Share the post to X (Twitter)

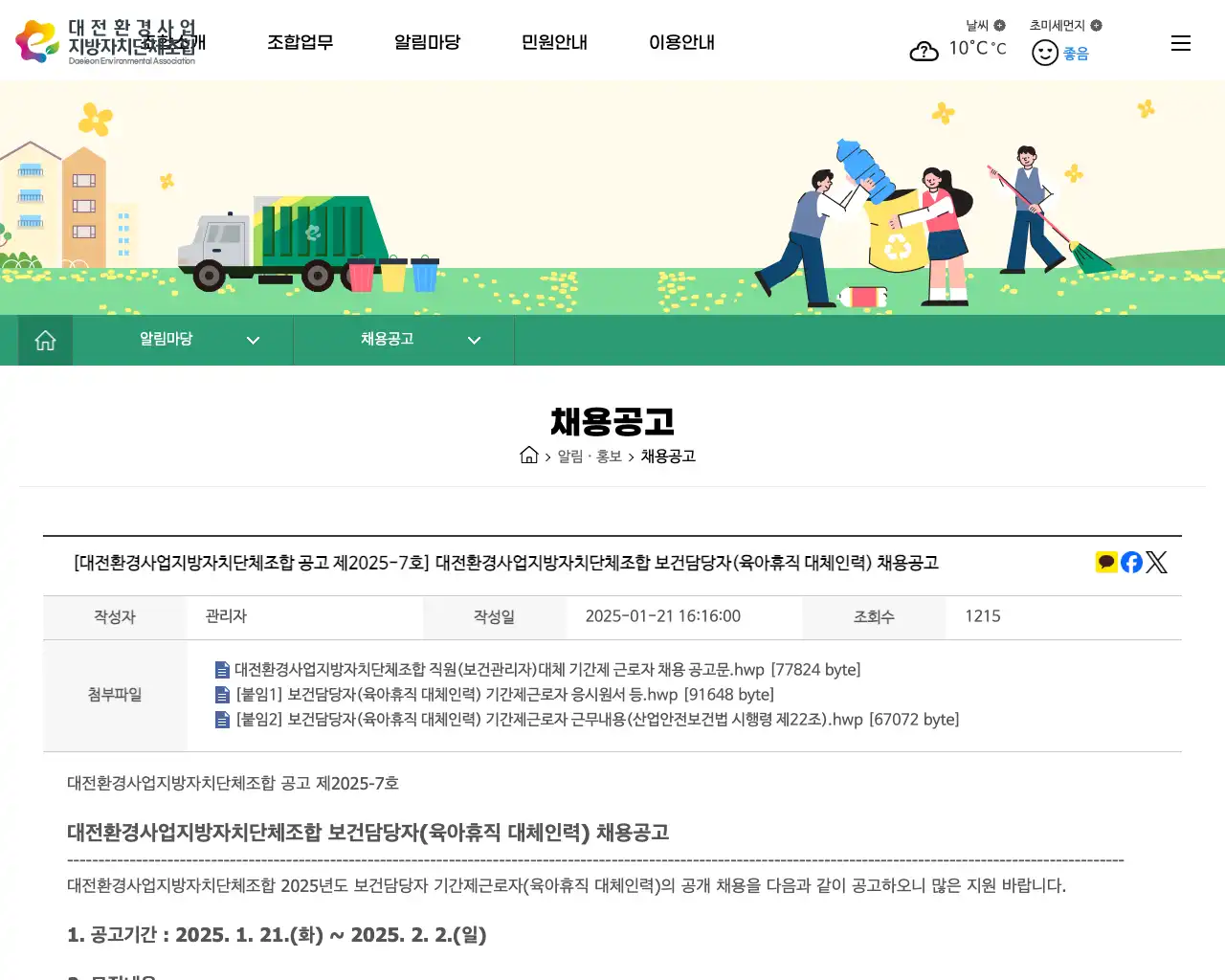(1156, 562)
